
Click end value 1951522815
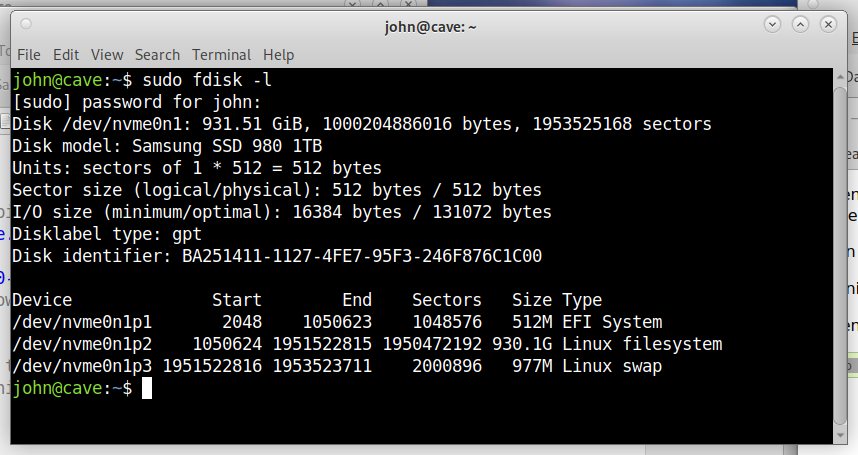pos(322,344)
